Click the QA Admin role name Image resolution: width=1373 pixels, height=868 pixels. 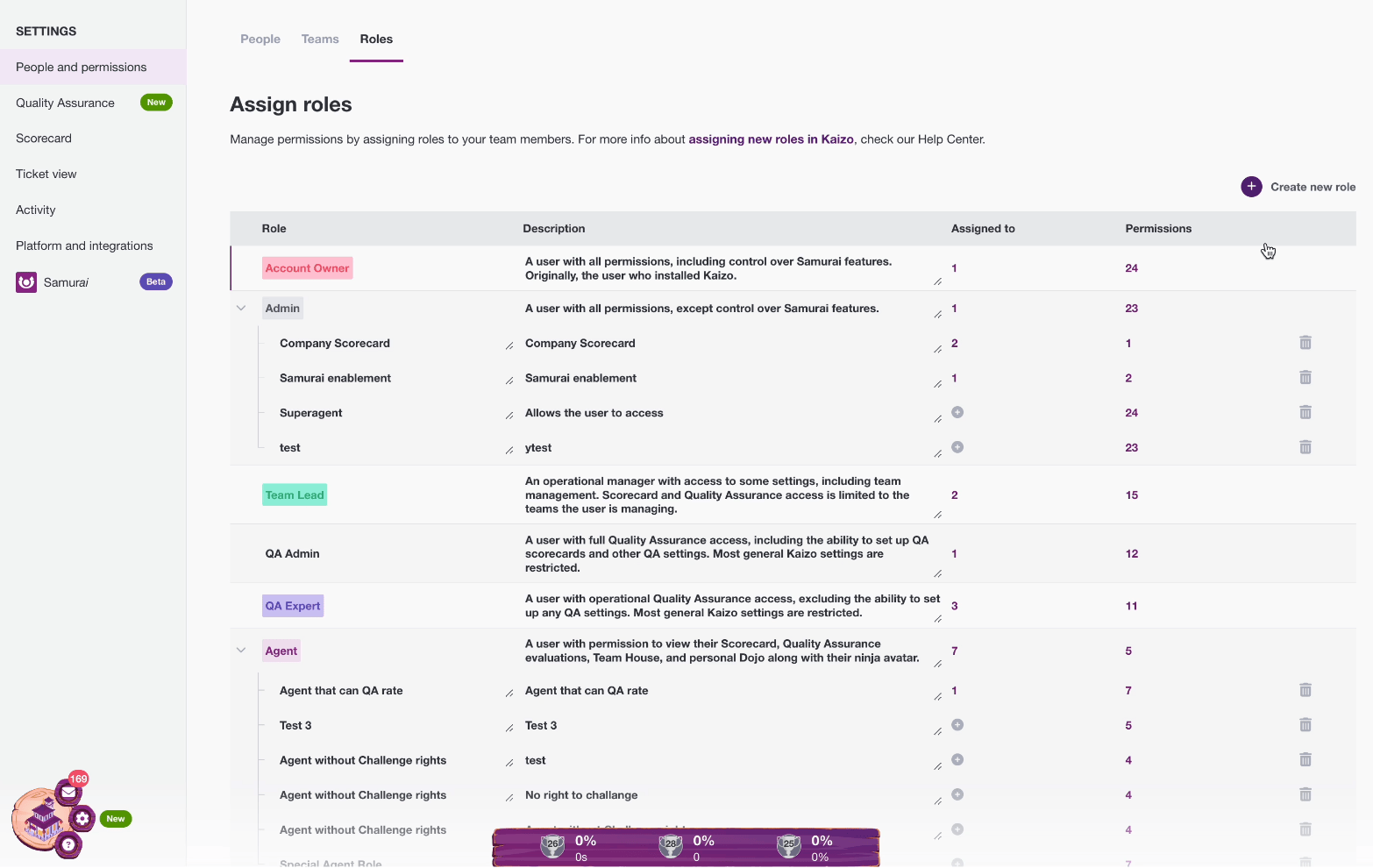[292, 554]
